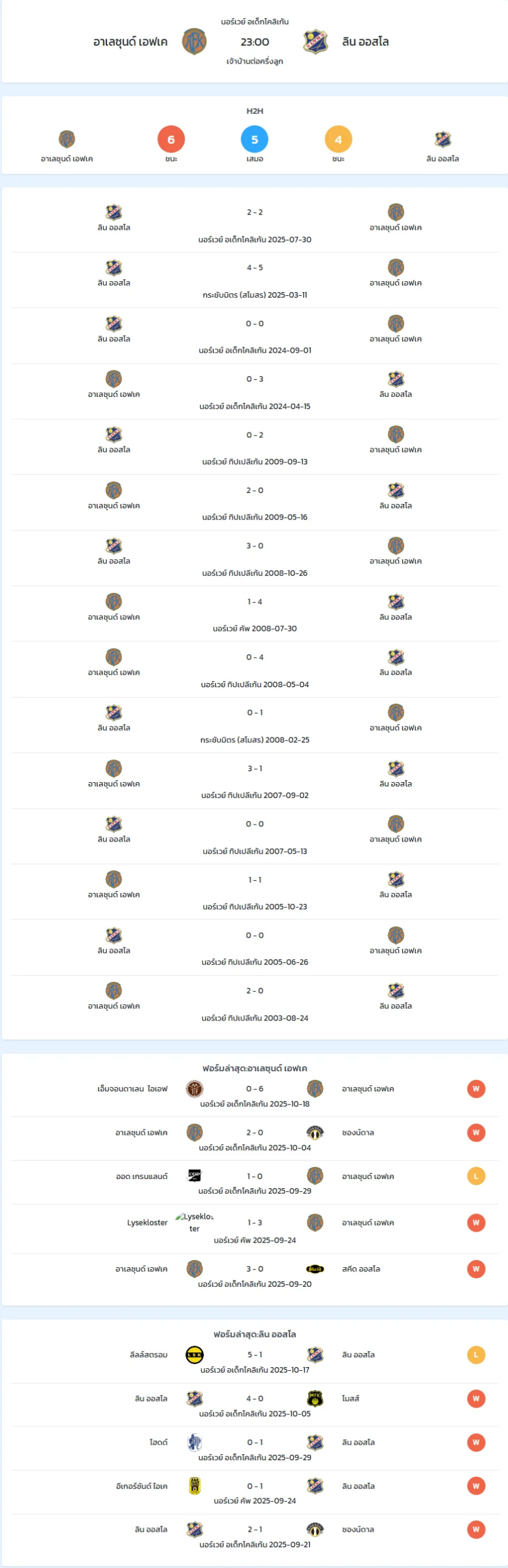Click the L badge in the Odd Grenland 1-0 row
Viewport: 508px width, 1568px height.
coord(476,1176)
